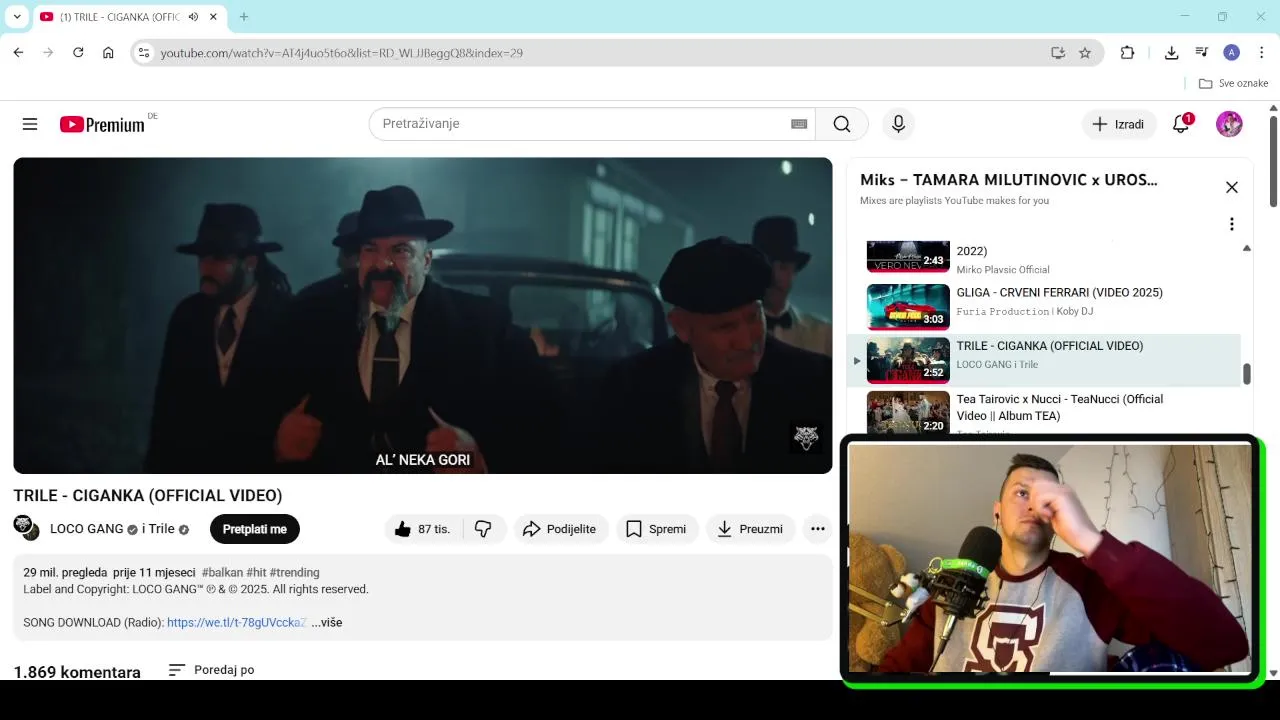1280x720 pixels.
Task: Click the Miks playlist title
Action: point(1009,180)
